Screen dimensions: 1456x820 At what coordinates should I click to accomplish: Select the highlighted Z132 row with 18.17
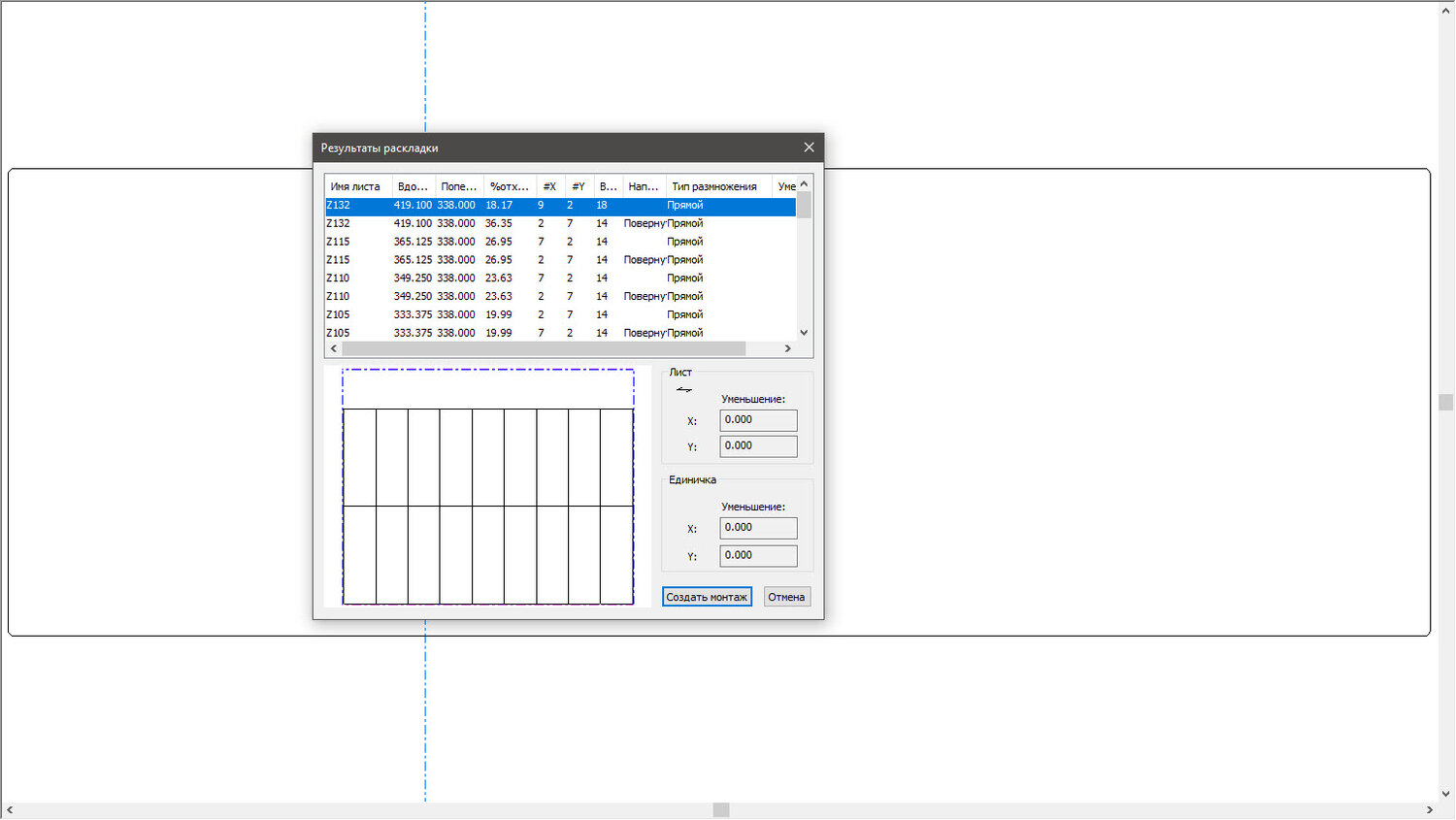560,205
